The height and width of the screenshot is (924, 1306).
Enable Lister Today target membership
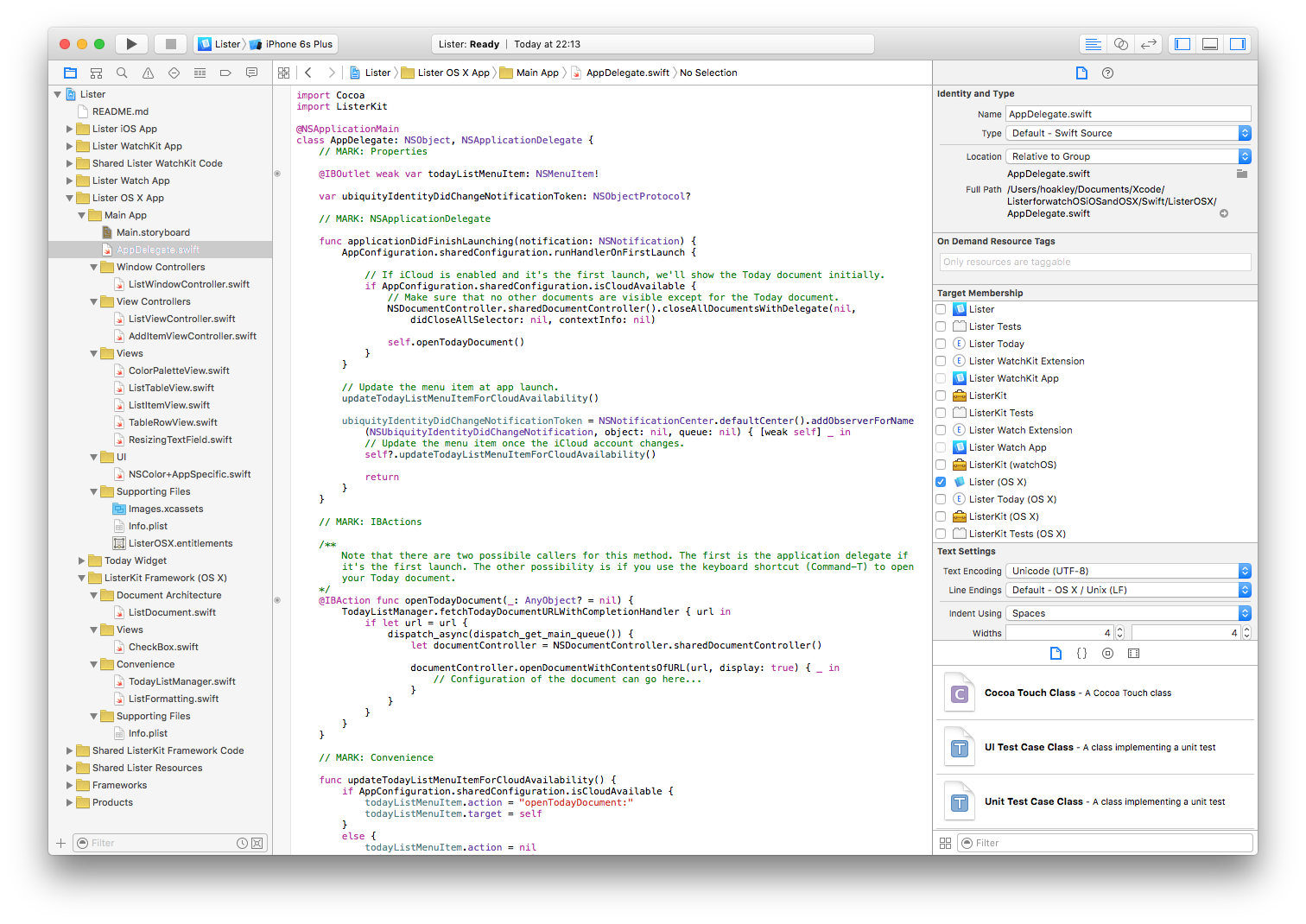(941, 344)
